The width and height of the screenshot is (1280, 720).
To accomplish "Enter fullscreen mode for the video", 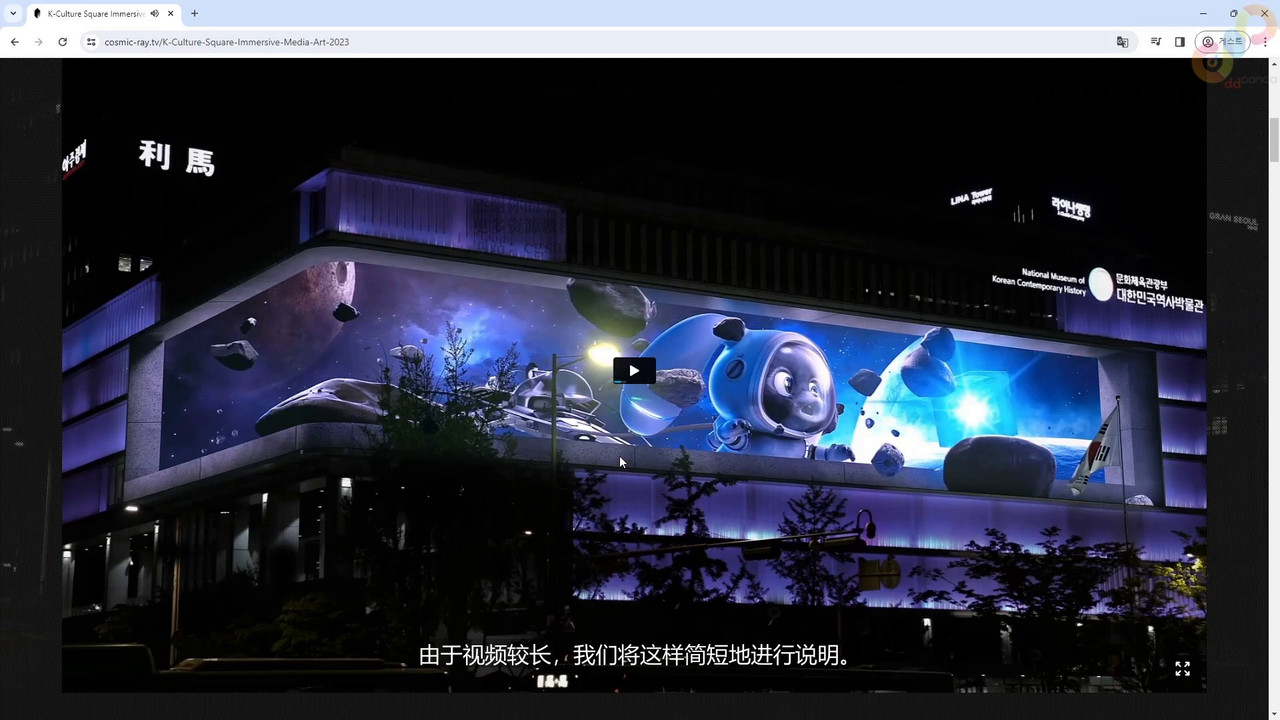I will click(1182, 668).
